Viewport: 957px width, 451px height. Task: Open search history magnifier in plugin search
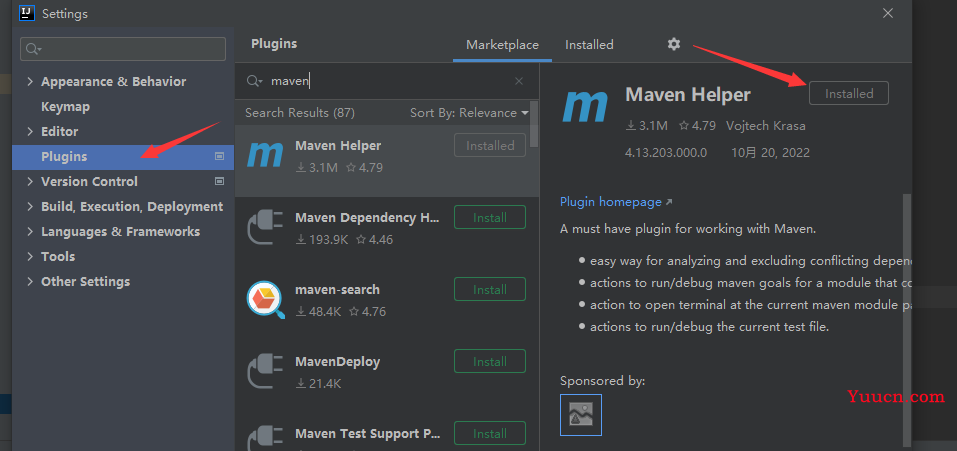[x=255, y=81]
